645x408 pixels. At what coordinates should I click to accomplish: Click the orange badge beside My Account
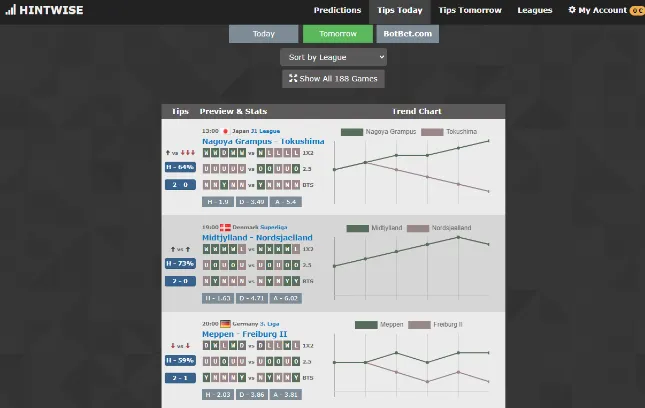tap(637, 10)
